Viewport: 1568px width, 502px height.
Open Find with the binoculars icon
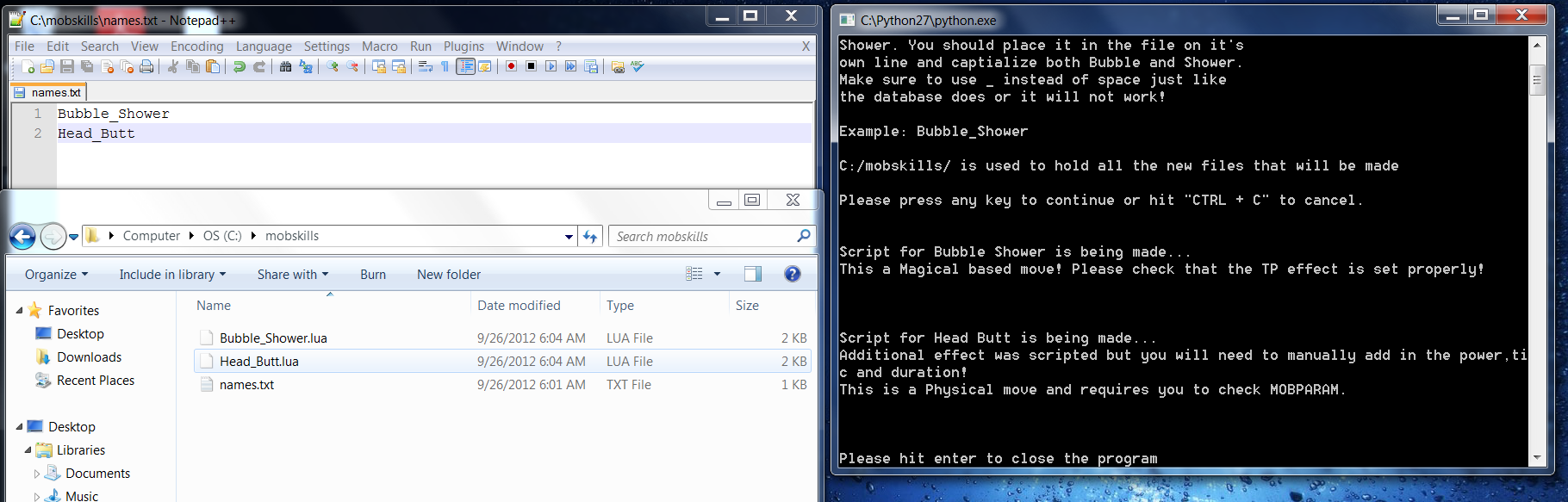click(x=285, y=66)
